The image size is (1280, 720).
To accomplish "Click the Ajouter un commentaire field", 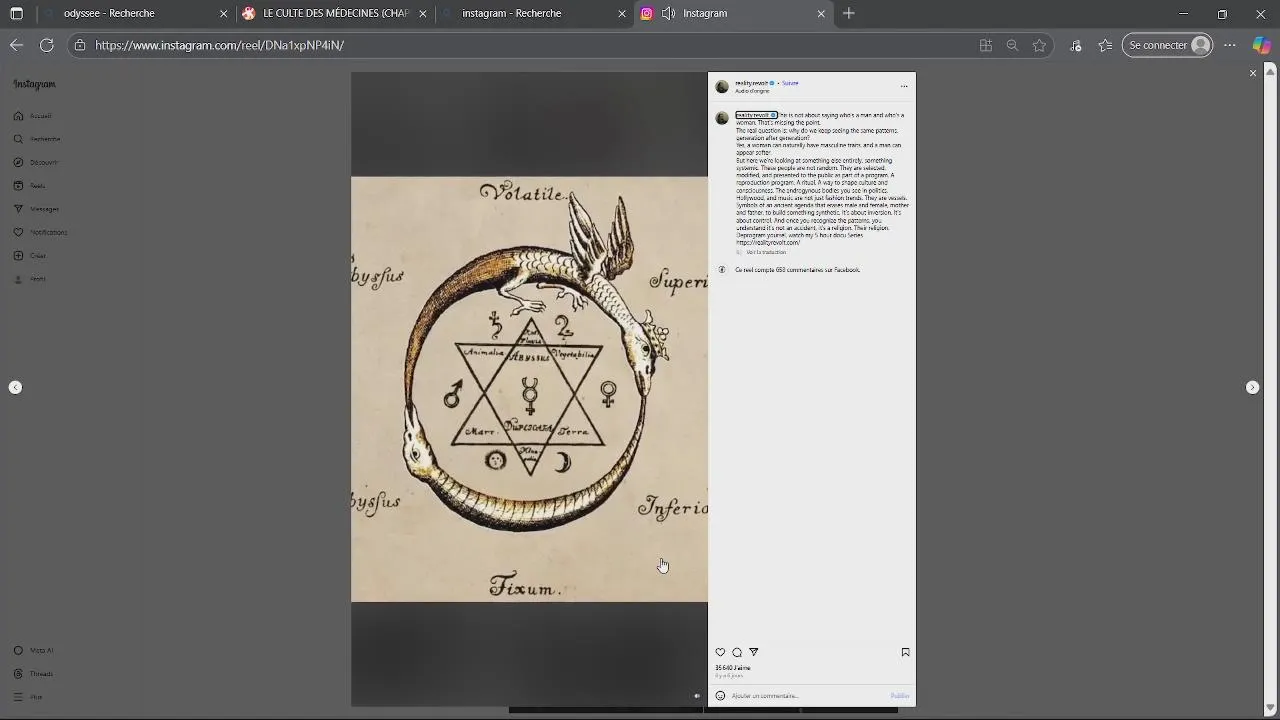I will 808,696.
